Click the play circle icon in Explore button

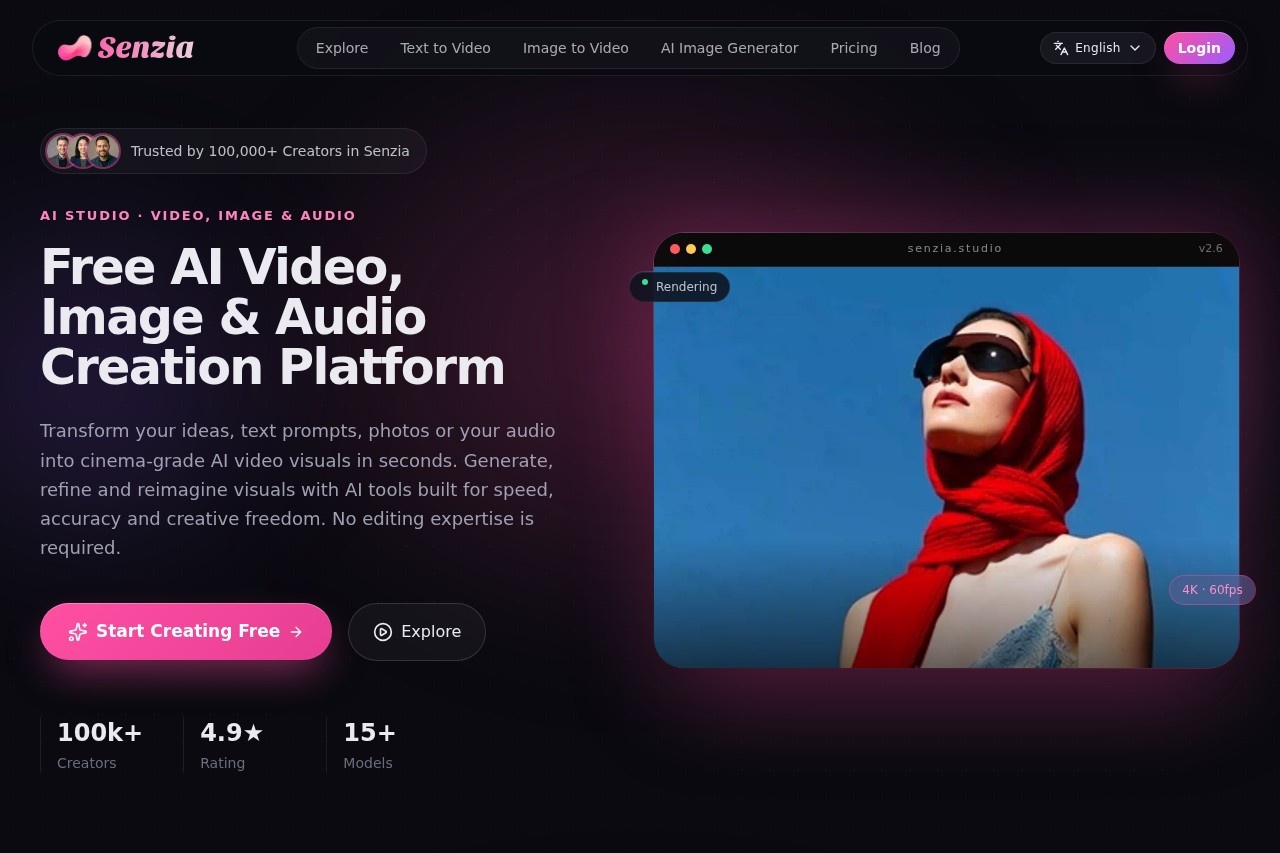383,632
